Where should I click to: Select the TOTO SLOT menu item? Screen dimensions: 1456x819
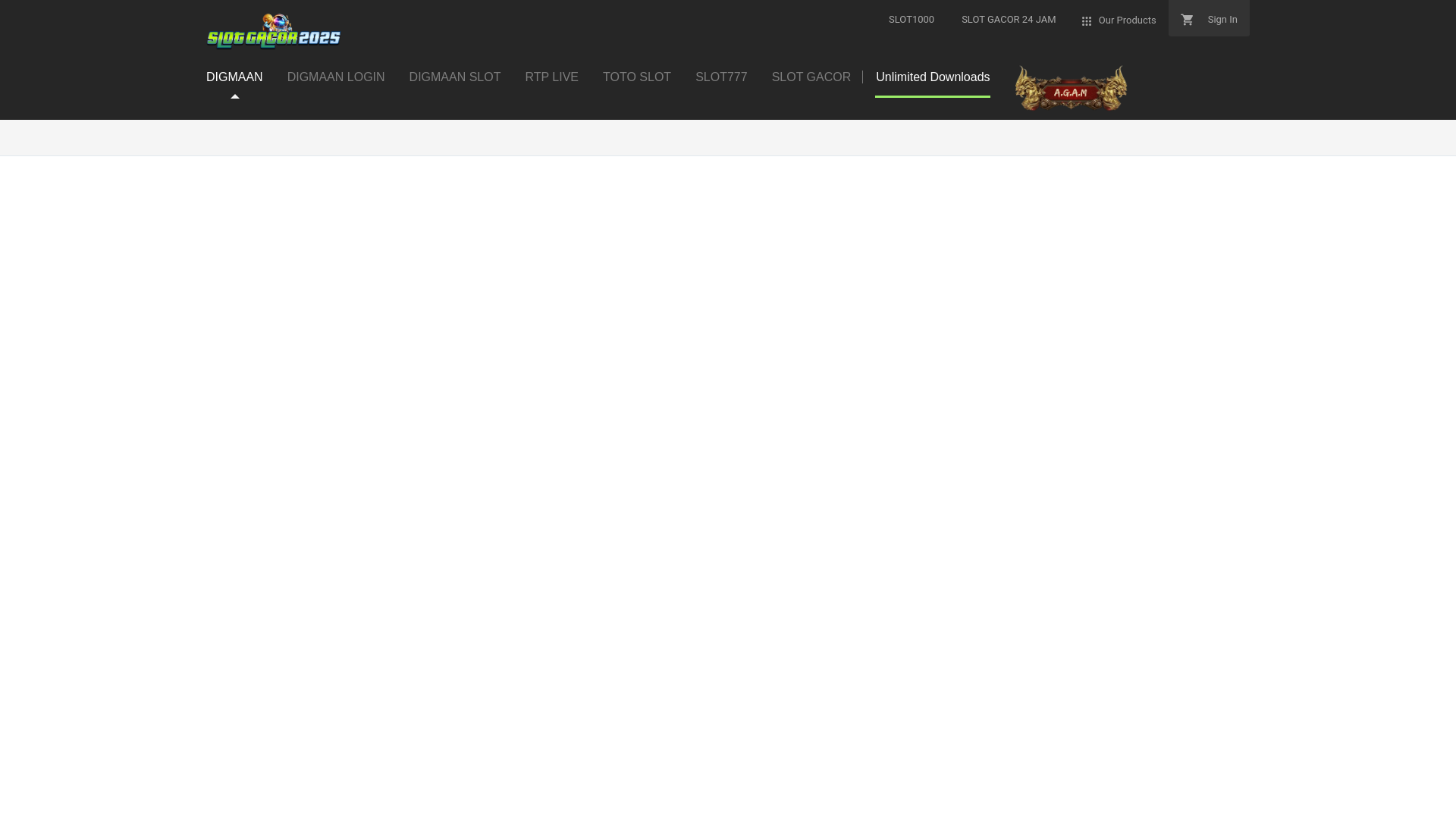click(x=636, y=77)
